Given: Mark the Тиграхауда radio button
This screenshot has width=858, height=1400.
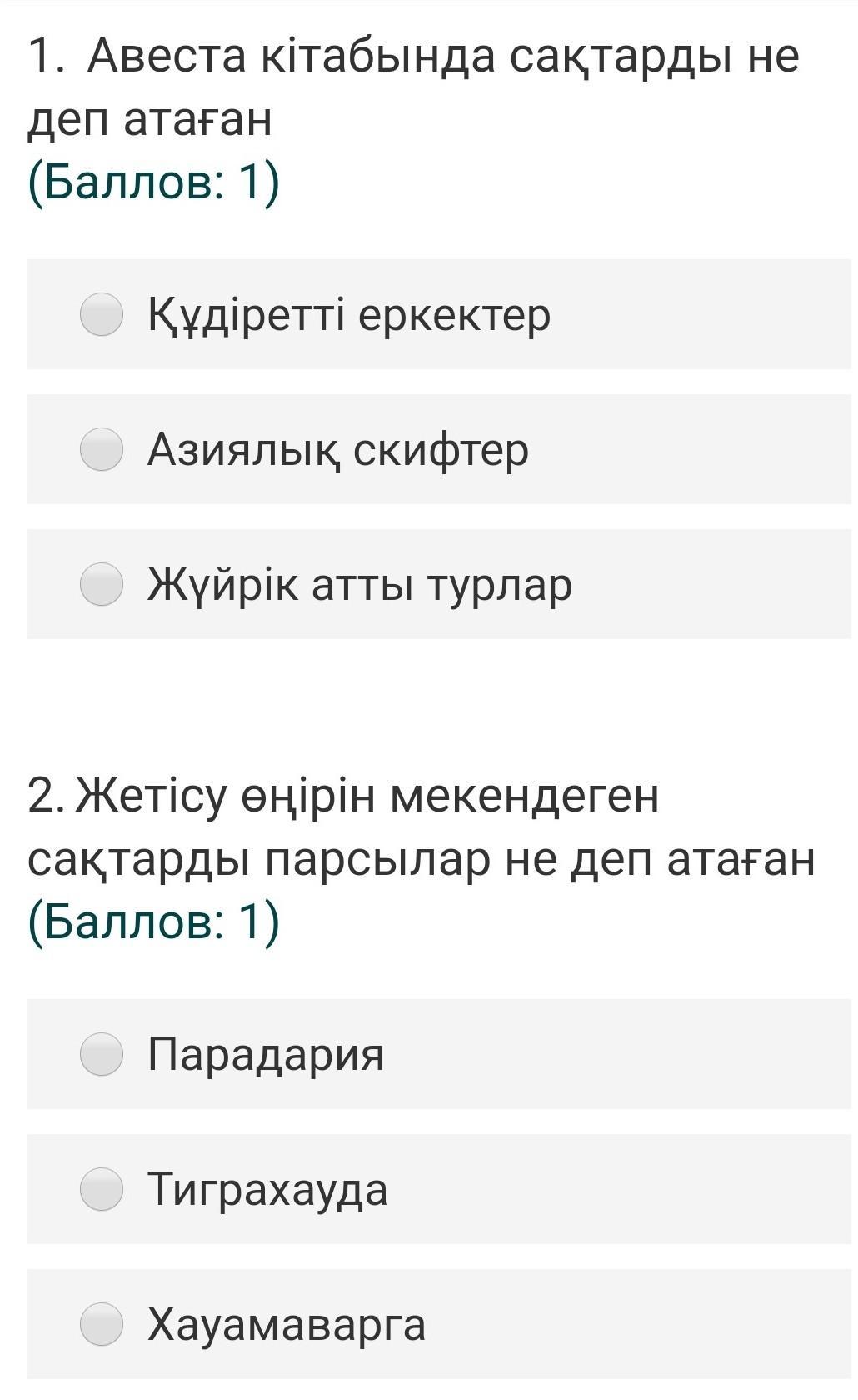Looking at the screenshot, I should 102,1189.
